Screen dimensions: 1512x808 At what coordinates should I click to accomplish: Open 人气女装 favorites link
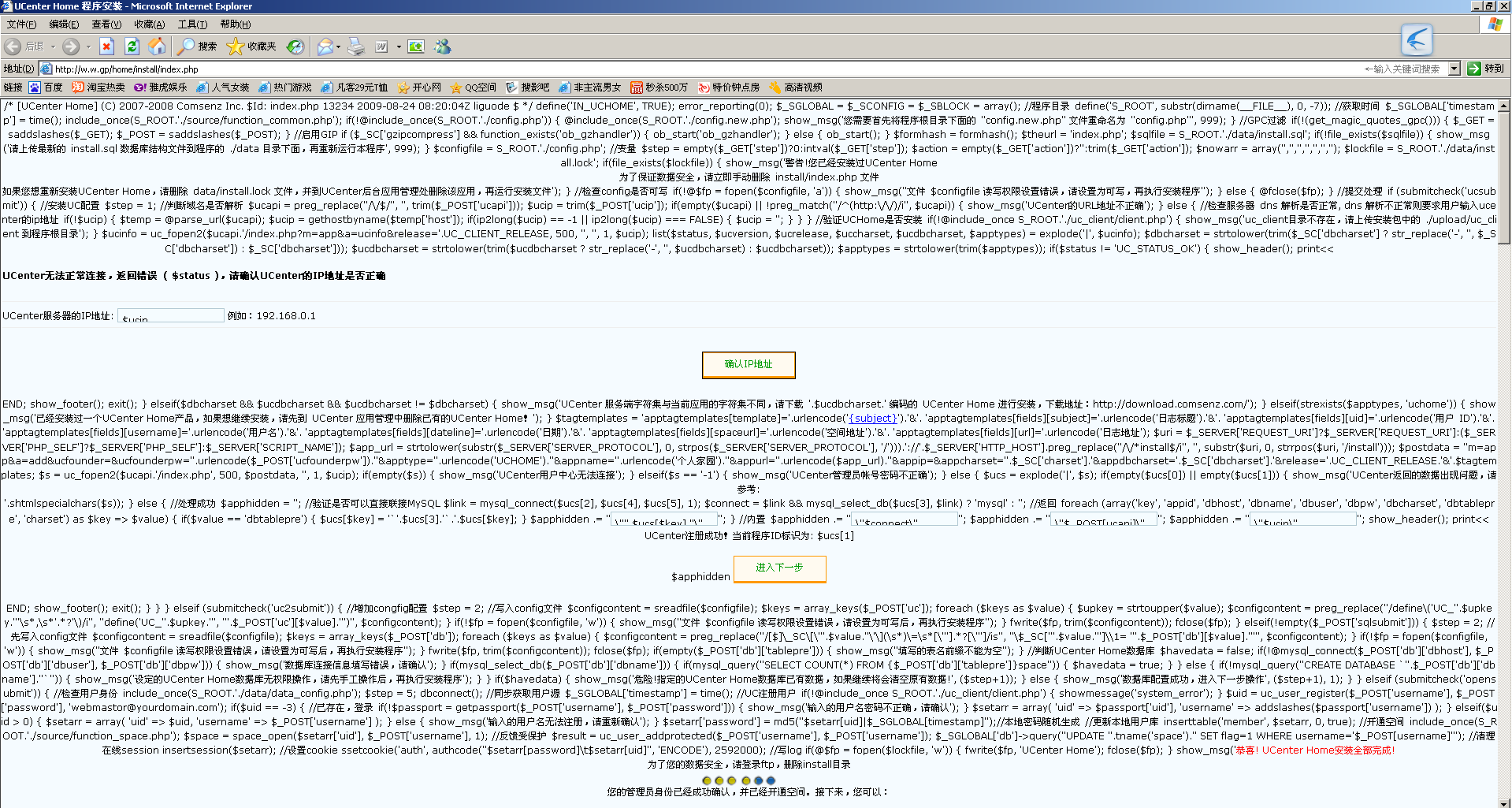tap(223, 88)
